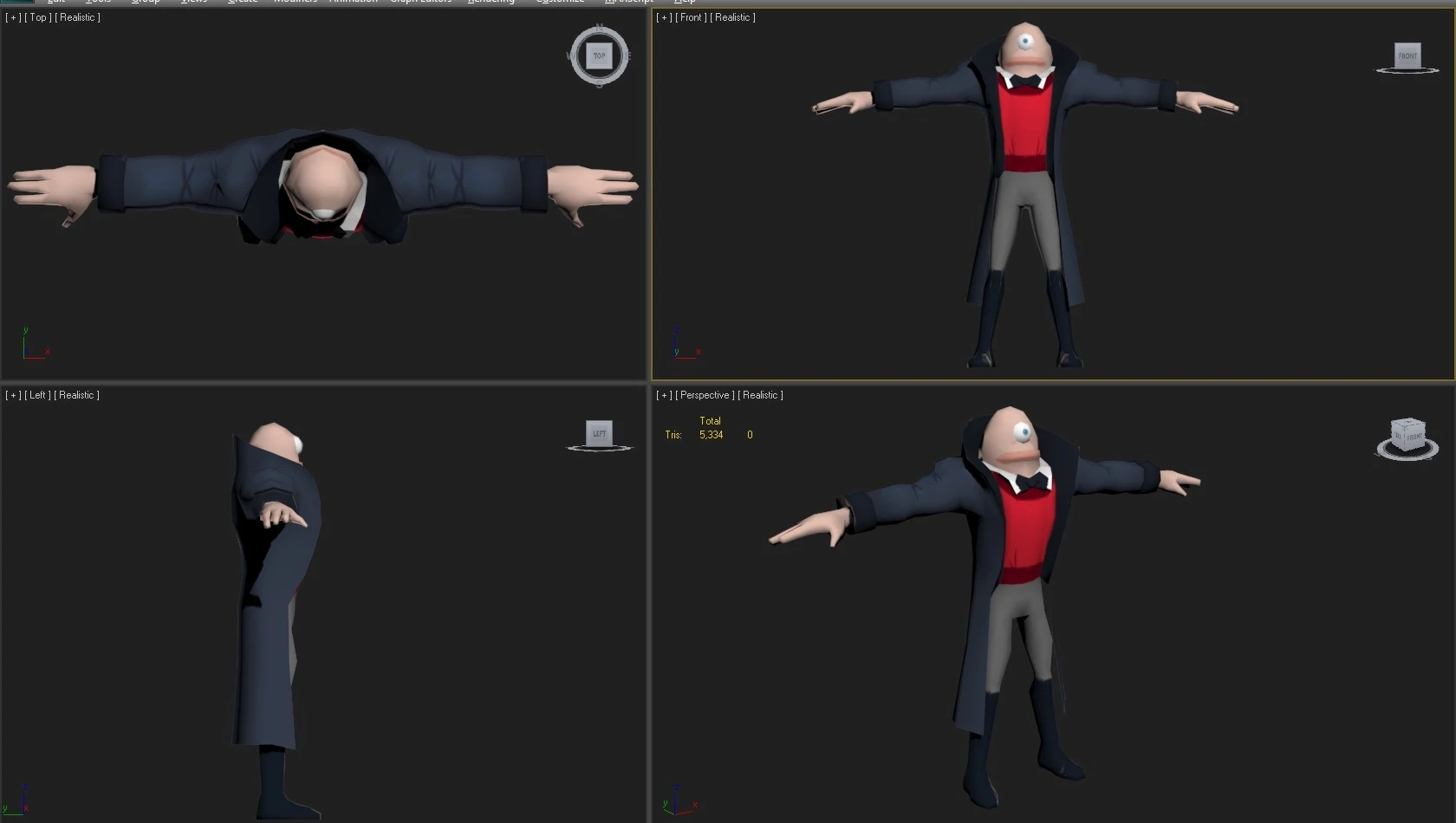Click the Tris count value 5,334

point(711,435)
